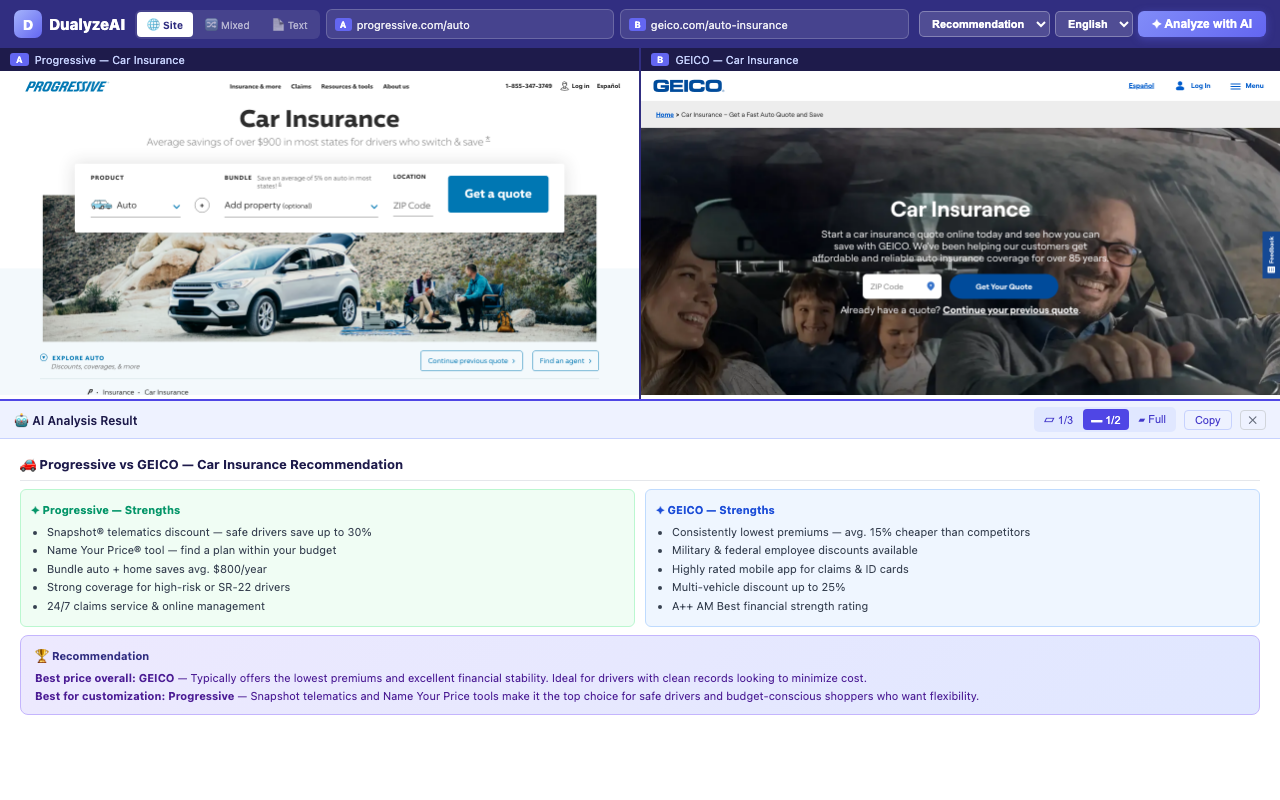Image resolution: width=1280 pixels, height=800 pixels.
Task: Click the GEICO ZIP Code input field
Action: click(902, 287)
